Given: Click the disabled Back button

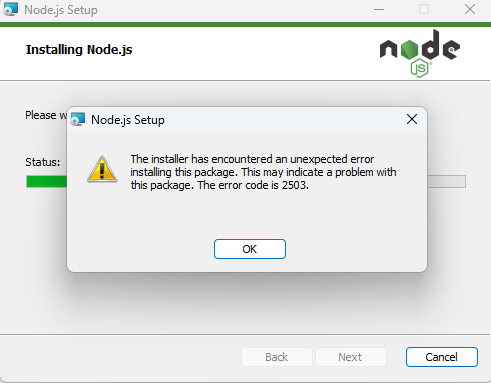Looking at the screenshot, I should [277, 357].
